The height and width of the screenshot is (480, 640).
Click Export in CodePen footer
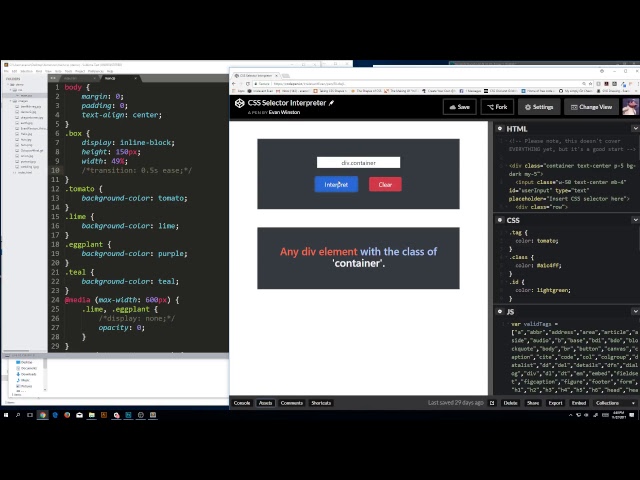555,403
